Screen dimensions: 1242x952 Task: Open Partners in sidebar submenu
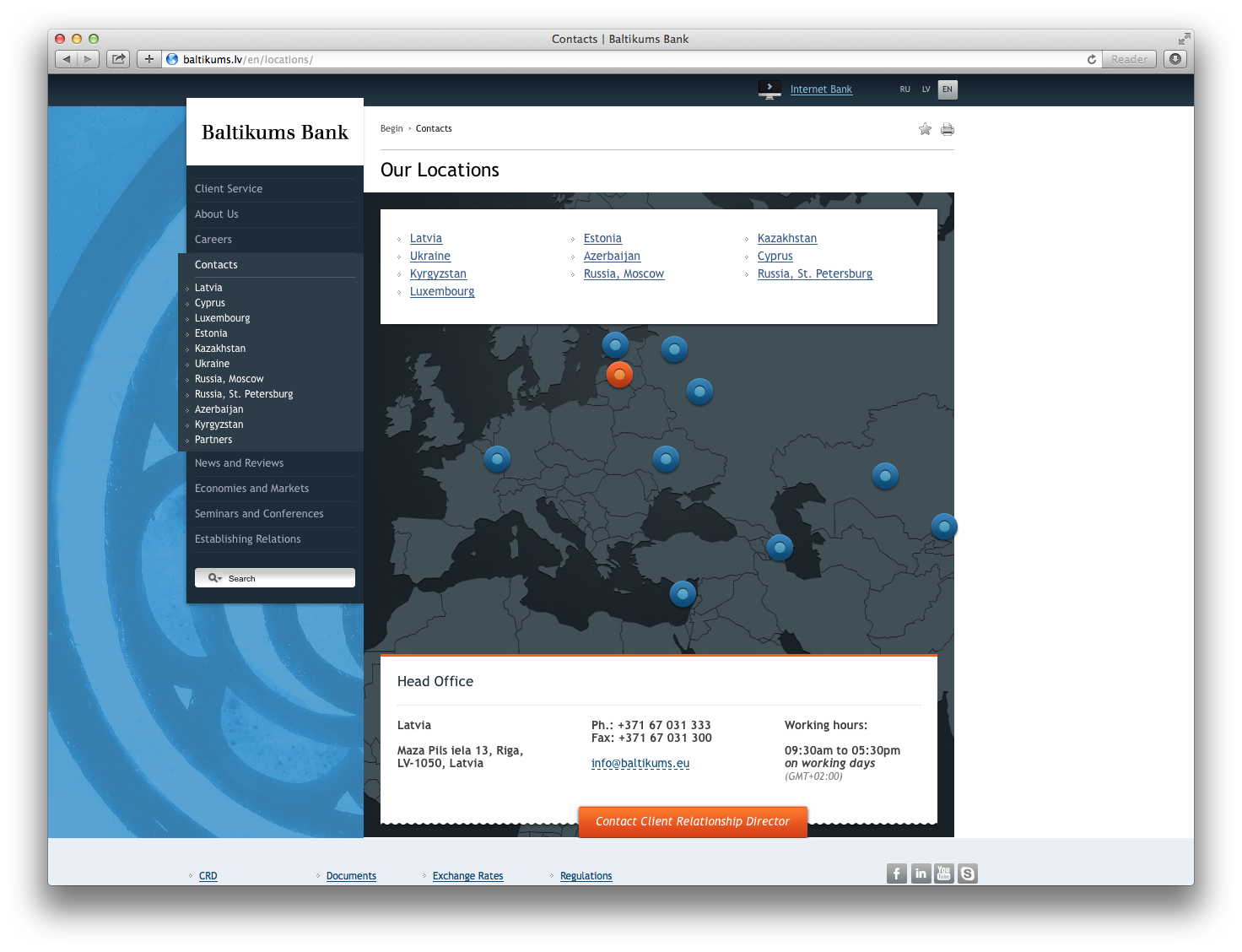213,440
